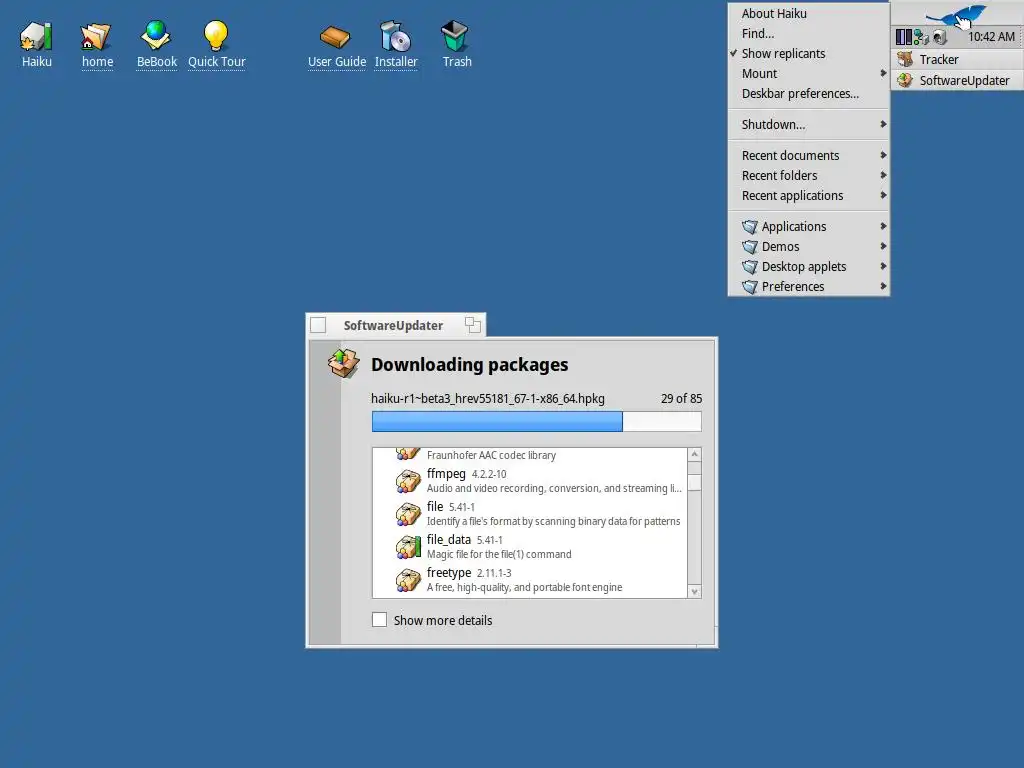Click the volume speaker tray icon
1024x768 pixels.
[x=940, y=37]
